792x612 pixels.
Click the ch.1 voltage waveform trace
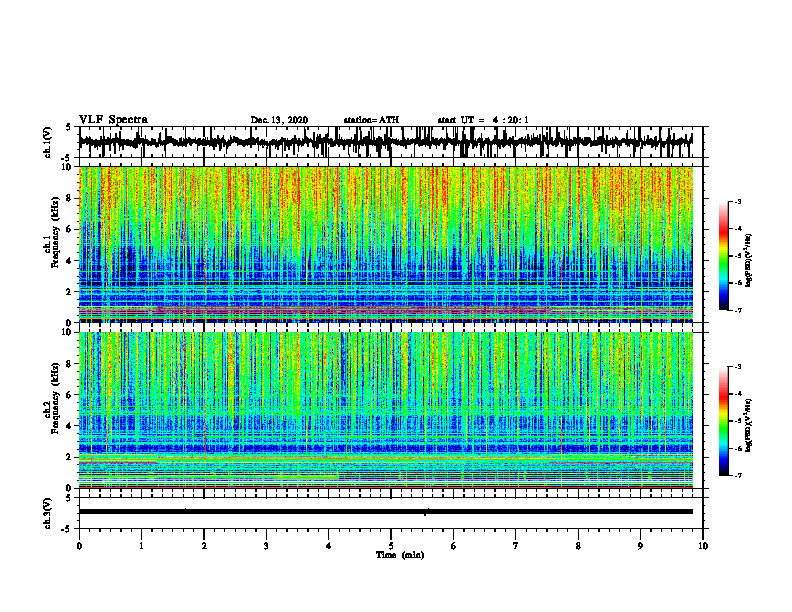386,142
